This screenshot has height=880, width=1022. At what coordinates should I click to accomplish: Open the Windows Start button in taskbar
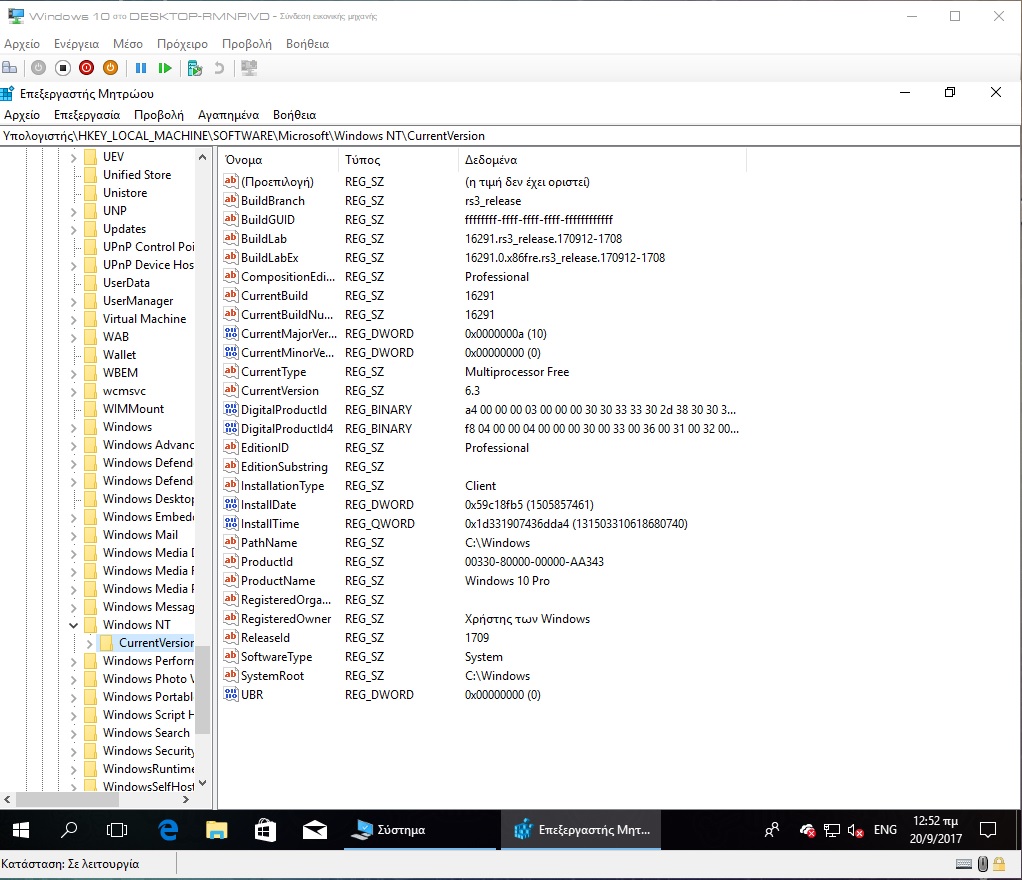[x=21, y=830]
